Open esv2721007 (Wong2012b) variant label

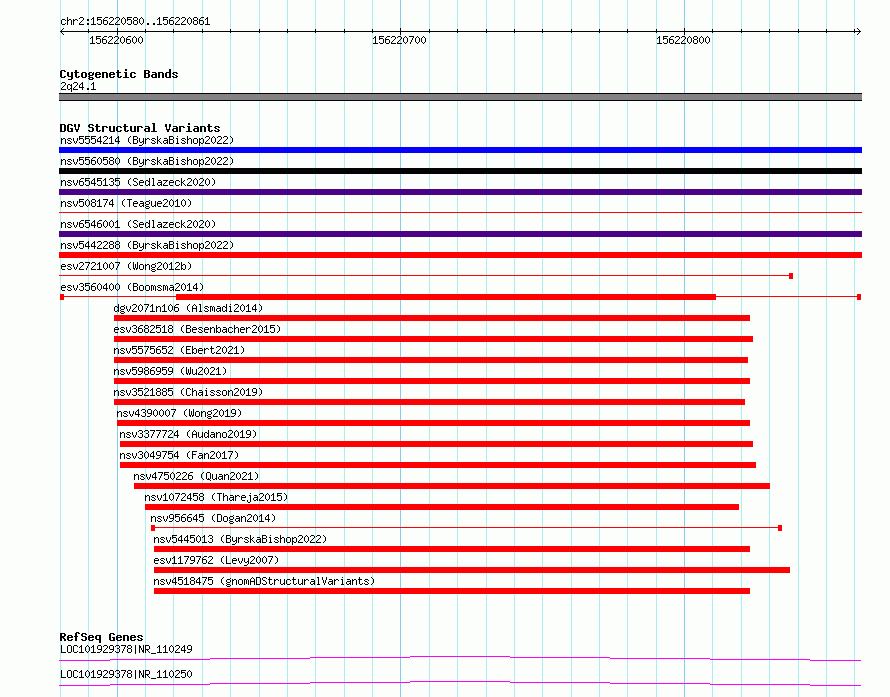[x=126, y=266]
